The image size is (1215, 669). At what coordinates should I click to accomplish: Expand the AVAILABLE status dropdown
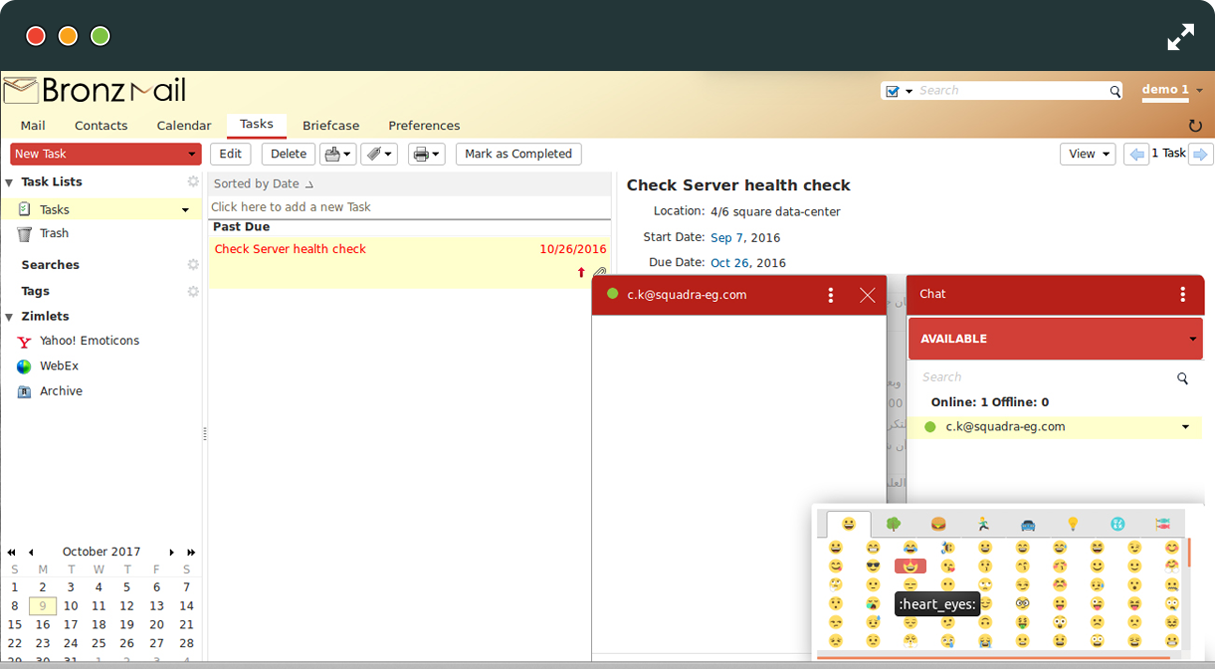point(1192,339)
